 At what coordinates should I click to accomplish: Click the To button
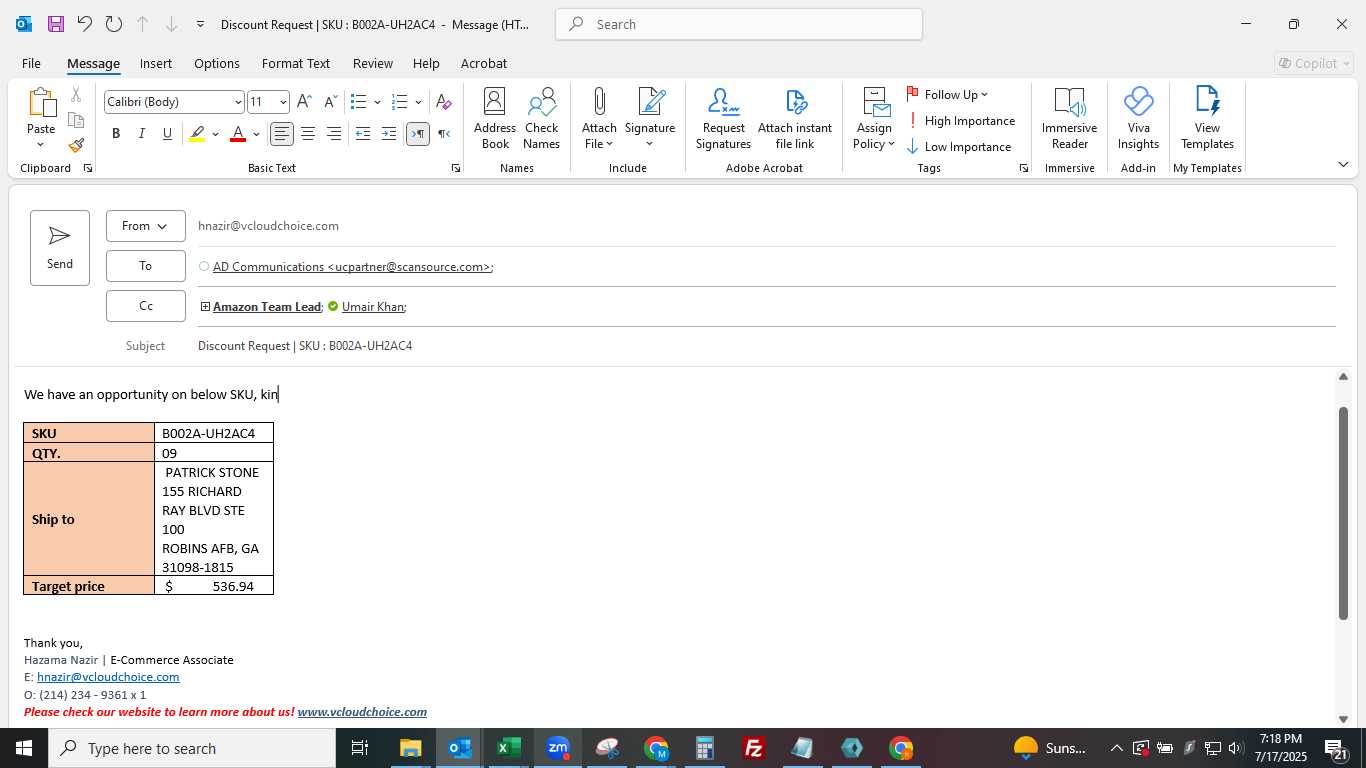coord(146,266)
